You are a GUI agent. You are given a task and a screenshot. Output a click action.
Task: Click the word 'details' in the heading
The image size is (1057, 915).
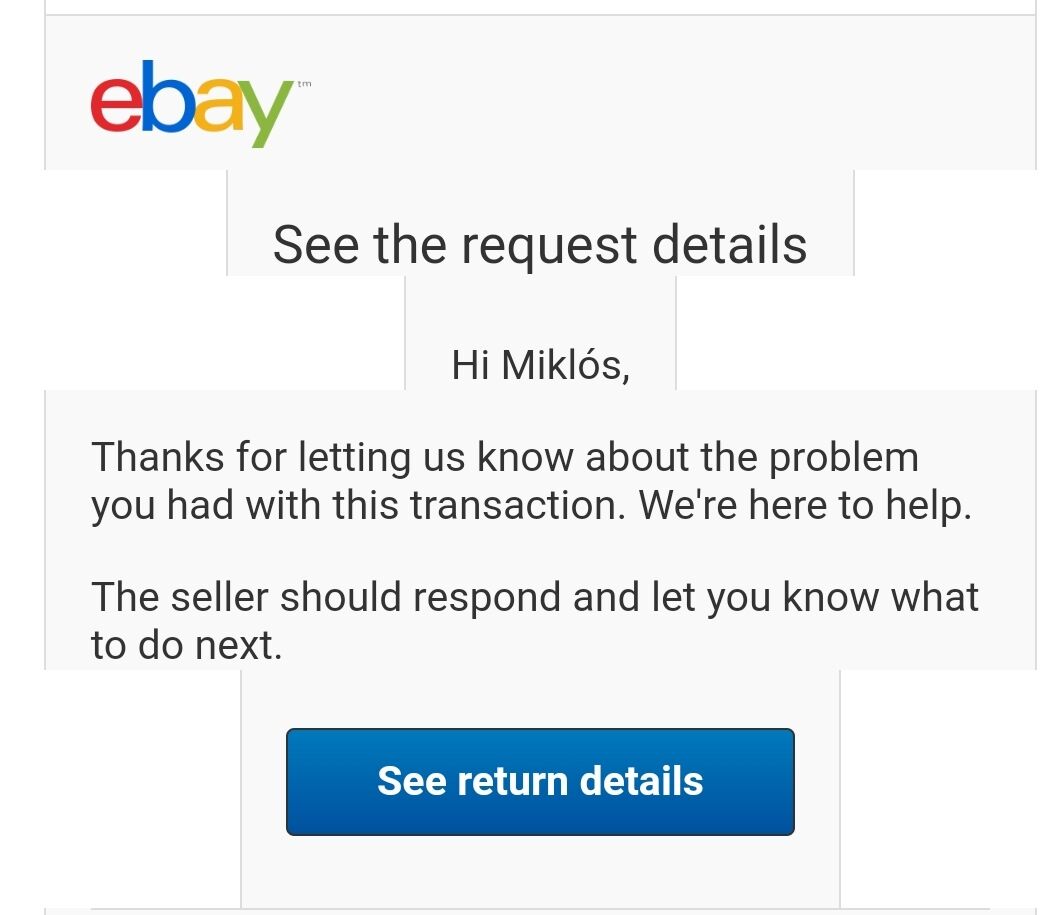point(729,244)
